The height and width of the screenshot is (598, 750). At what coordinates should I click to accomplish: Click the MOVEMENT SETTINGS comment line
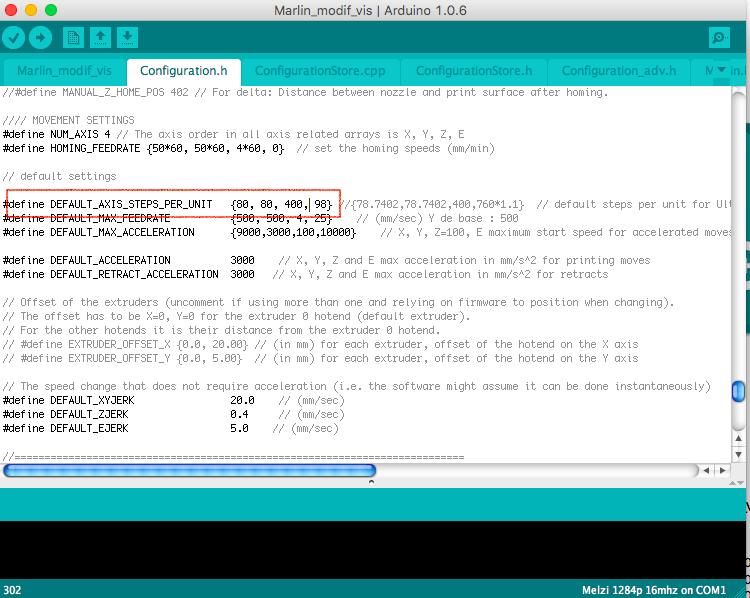click(x=69, y=120)
